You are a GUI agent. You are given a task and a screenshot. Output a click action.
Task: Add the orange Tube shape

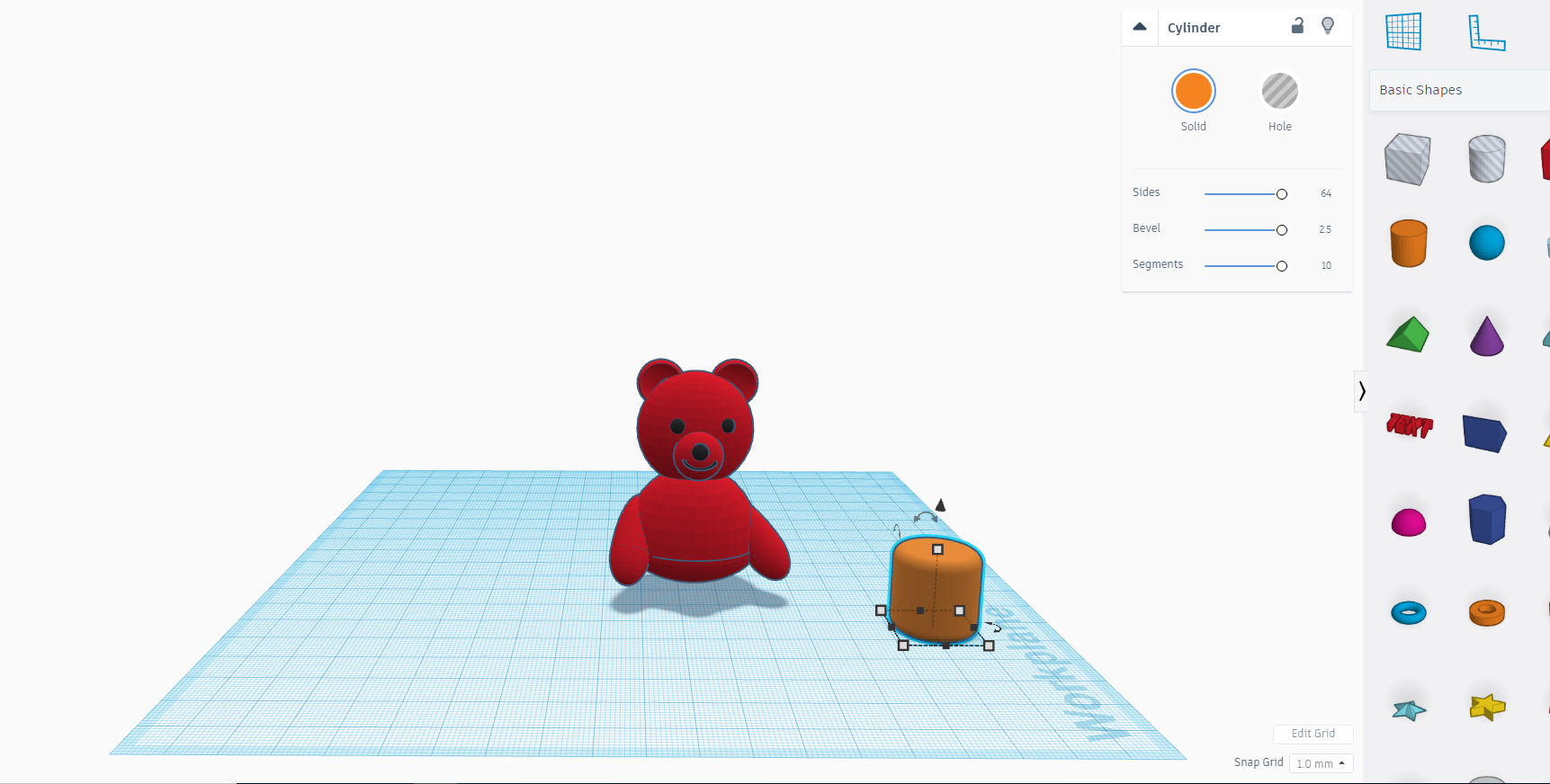[1486, 612]
